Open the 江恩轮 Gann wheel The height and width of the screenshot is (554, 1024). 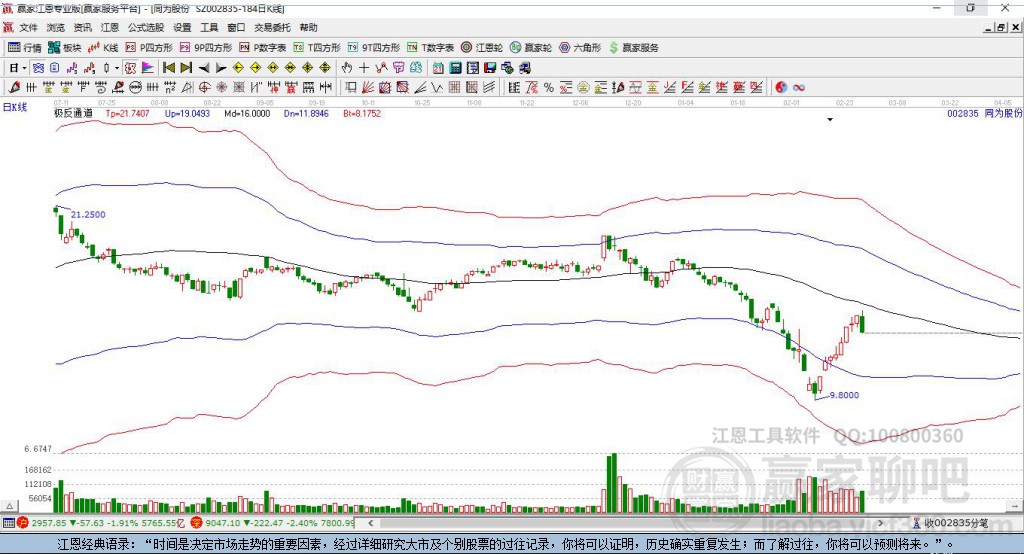tap(482, 48)
